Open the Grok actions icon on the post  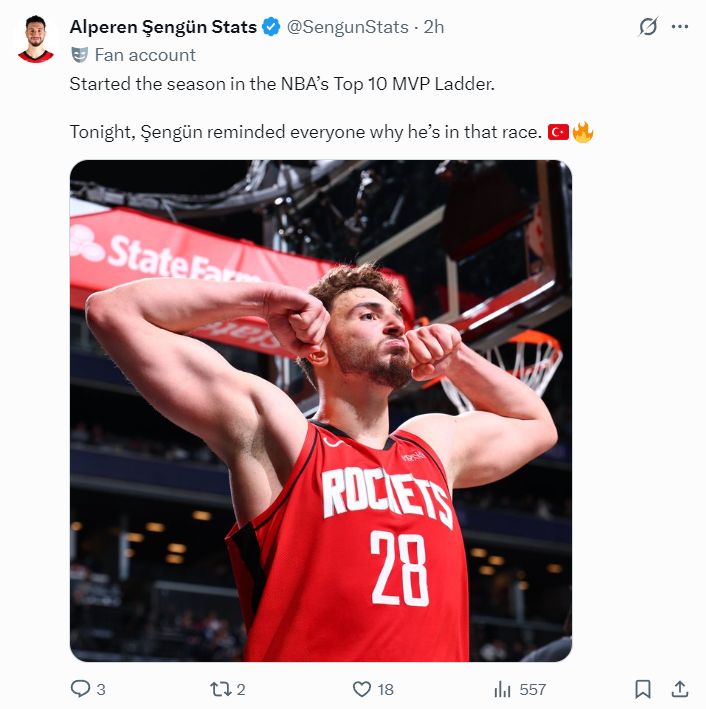click(648, 27)
